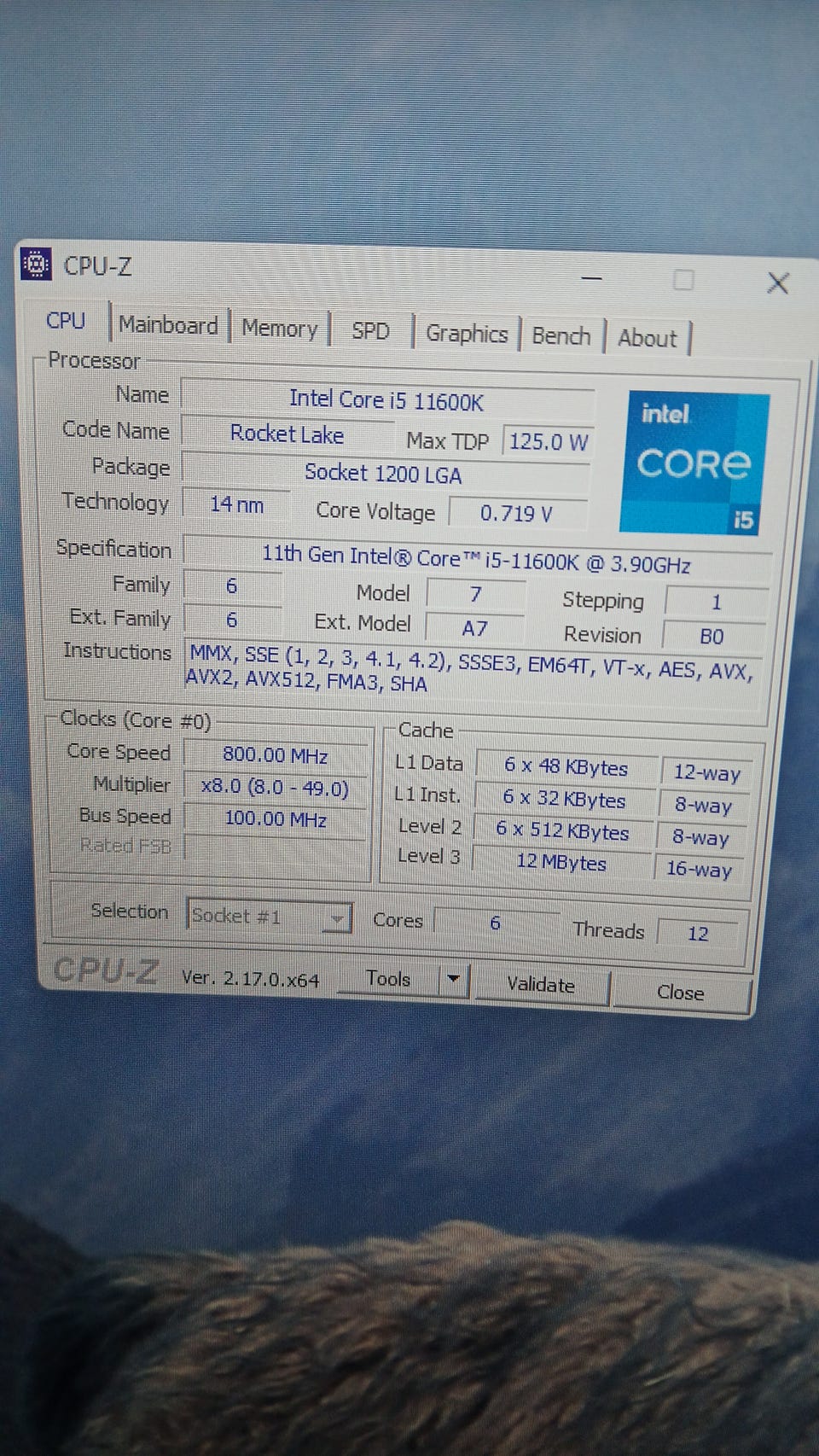Click the Socket 1200 LGA package value

[384, 474]
